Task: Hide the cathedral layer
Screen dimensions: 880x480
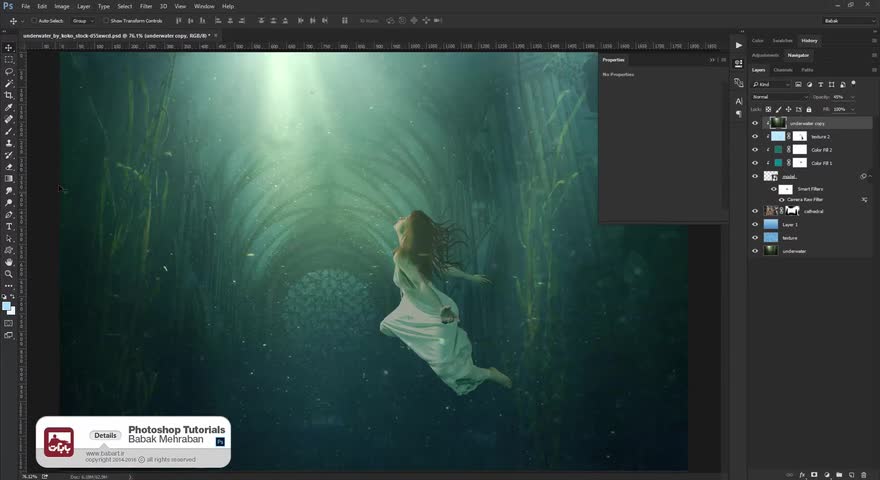Action: [x=755, y=211]
